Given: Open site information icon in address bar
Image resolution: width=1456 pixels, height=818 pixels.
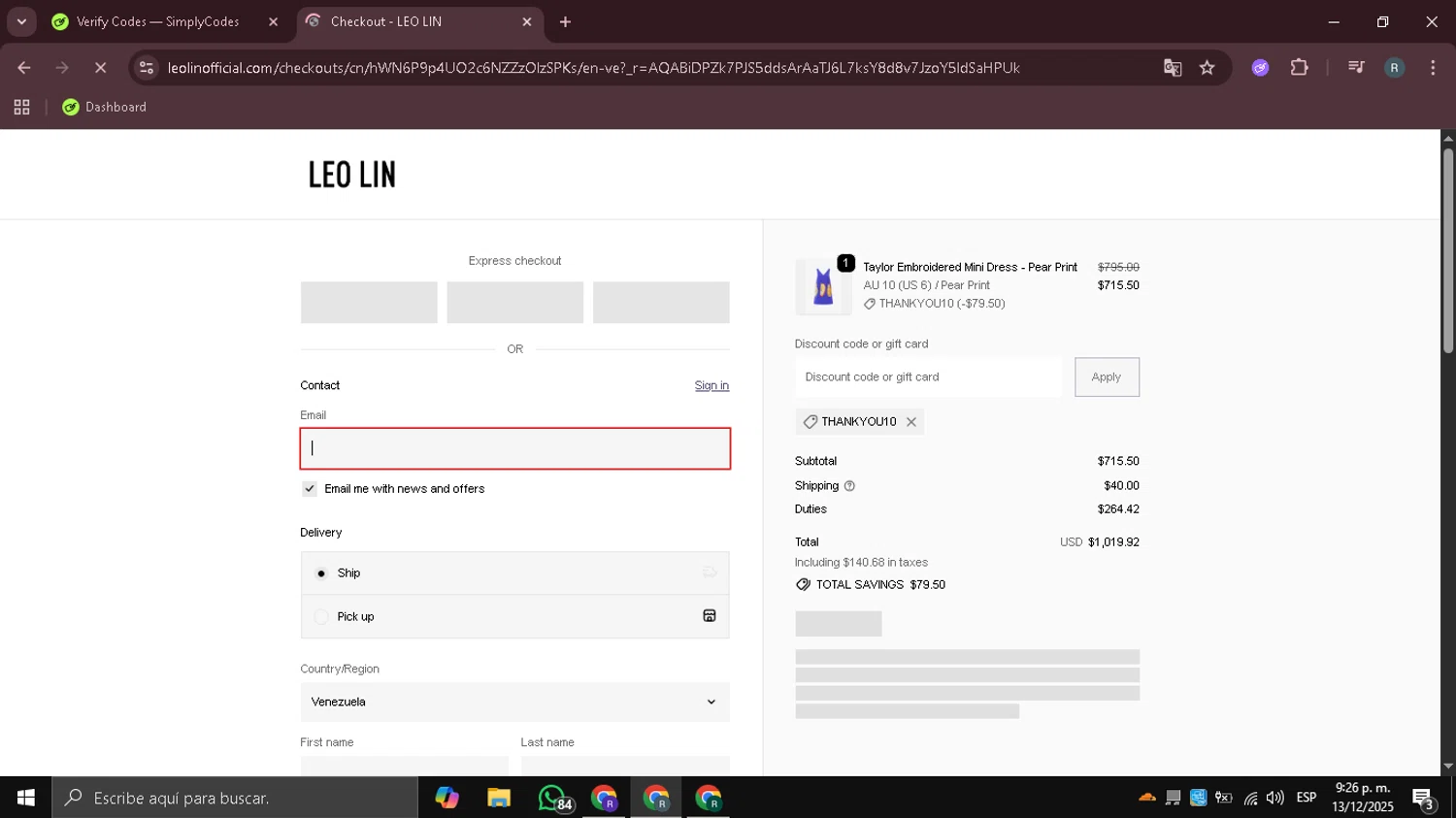Looking at the screenshot, I should 147,68.
